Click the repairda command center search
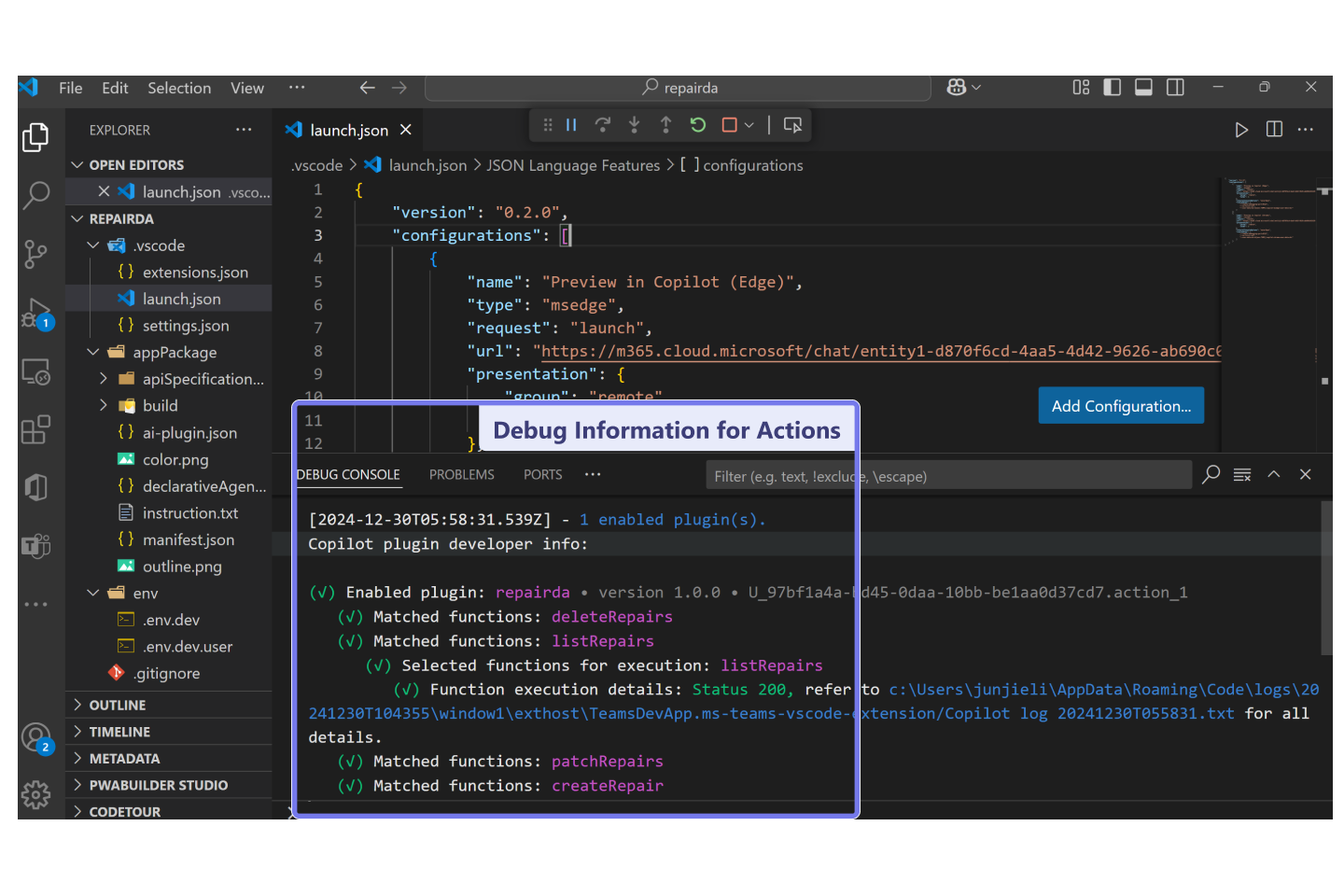This screenshot has height=896, width=1344. (x=678, y=88)
